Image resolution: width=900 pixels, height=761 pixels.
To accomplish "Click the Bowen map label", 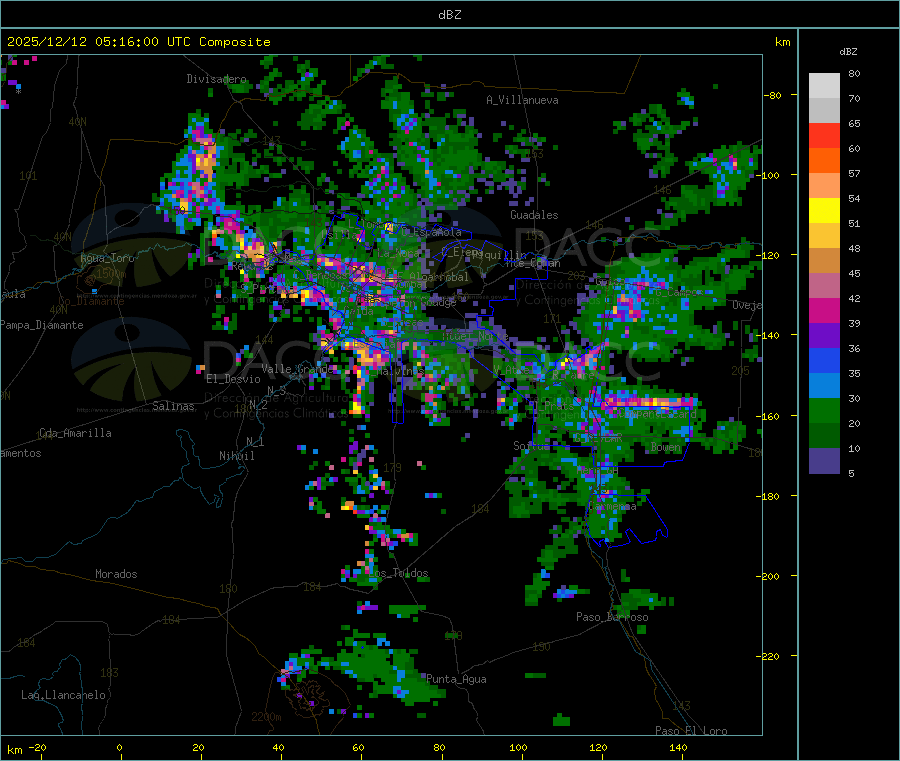I will 666,446.
